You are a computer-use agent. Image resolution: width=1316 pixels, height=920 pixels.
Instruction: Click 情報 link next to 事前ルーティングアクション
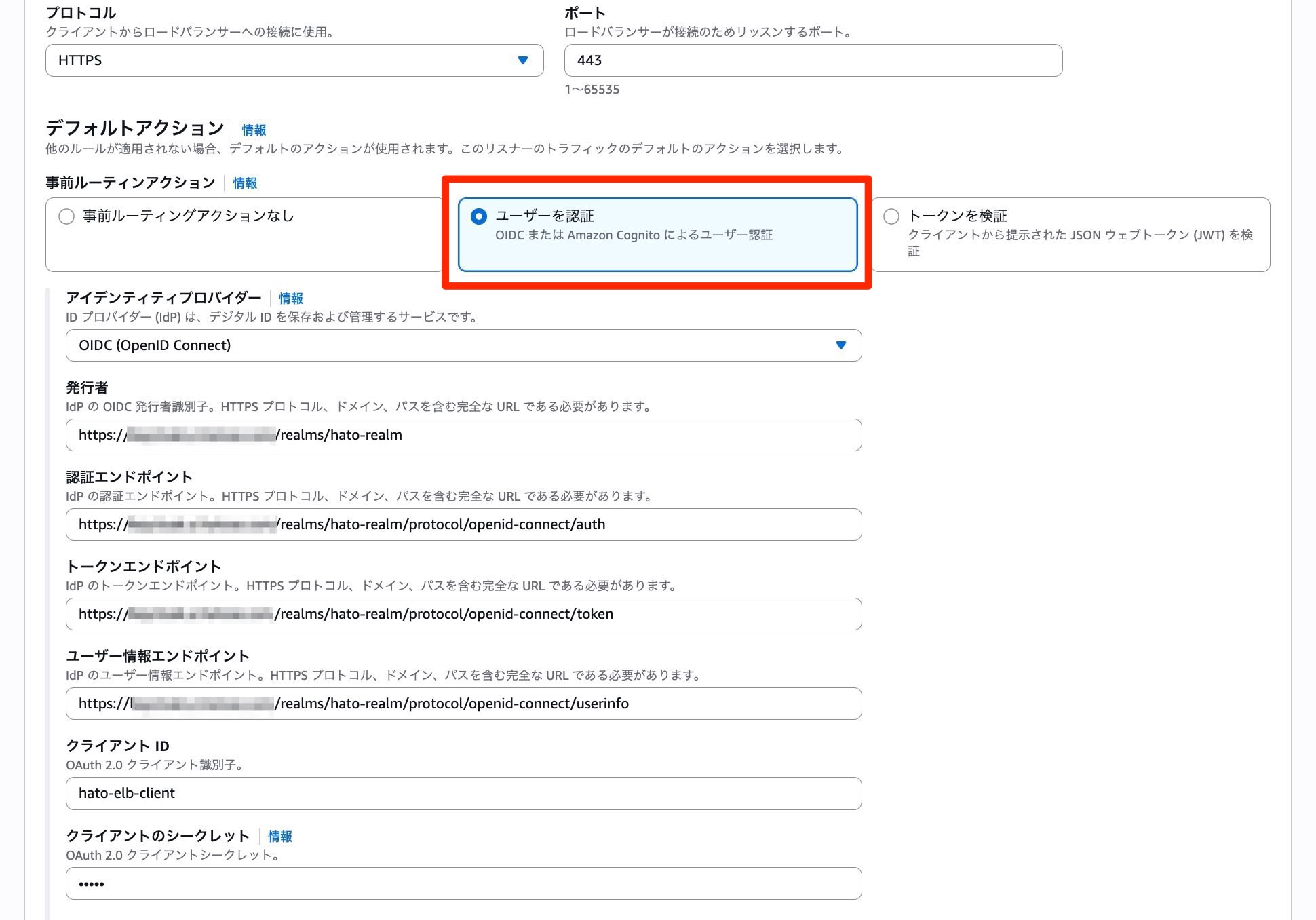244,183
